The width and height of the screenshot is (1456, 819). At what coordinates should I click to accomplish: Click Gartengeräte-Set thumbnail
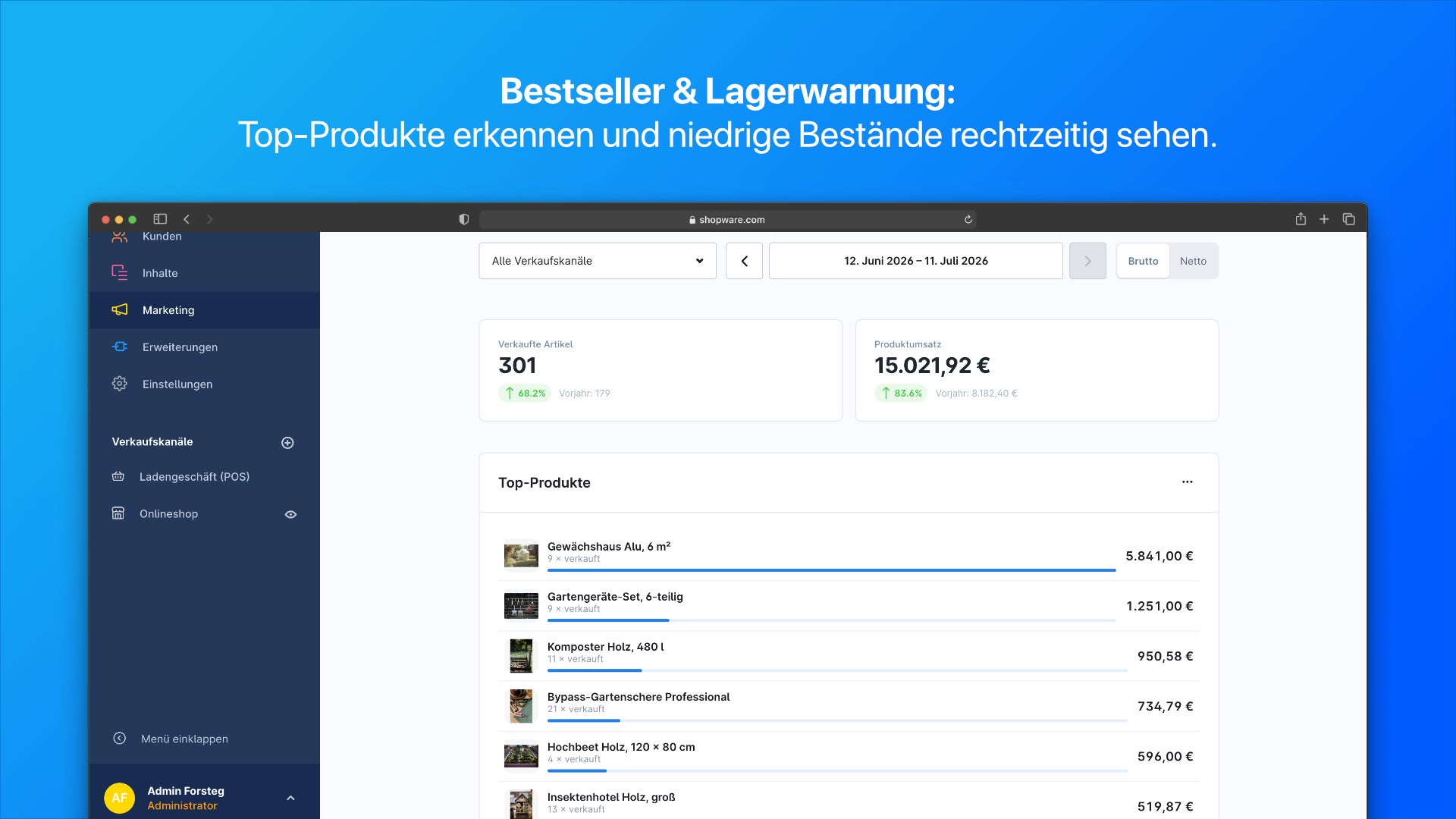521,606
